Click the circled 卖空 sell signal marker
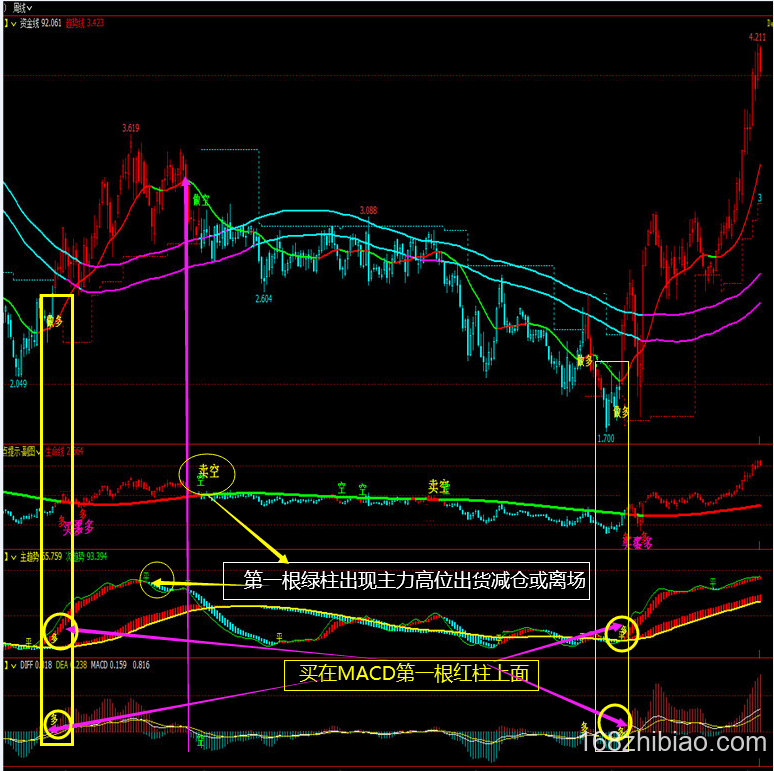Image resolution: width=774 pixels, height=771 pixels. tap(207, 473)
